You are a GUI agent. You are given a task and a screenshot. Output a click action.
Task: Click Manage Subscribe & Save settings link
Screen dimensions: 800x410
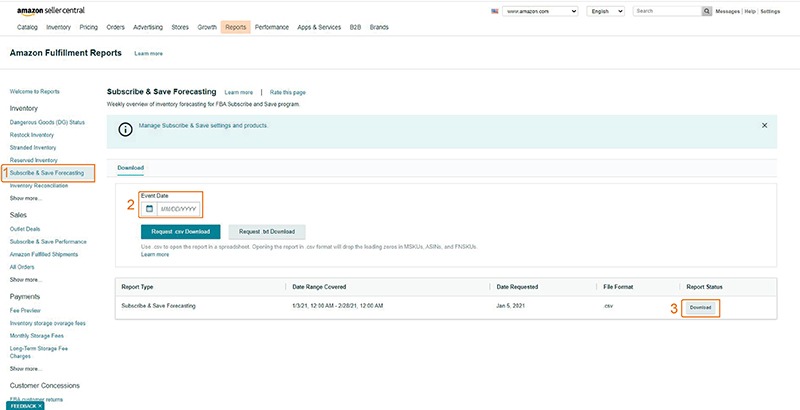tap(203, 125)
